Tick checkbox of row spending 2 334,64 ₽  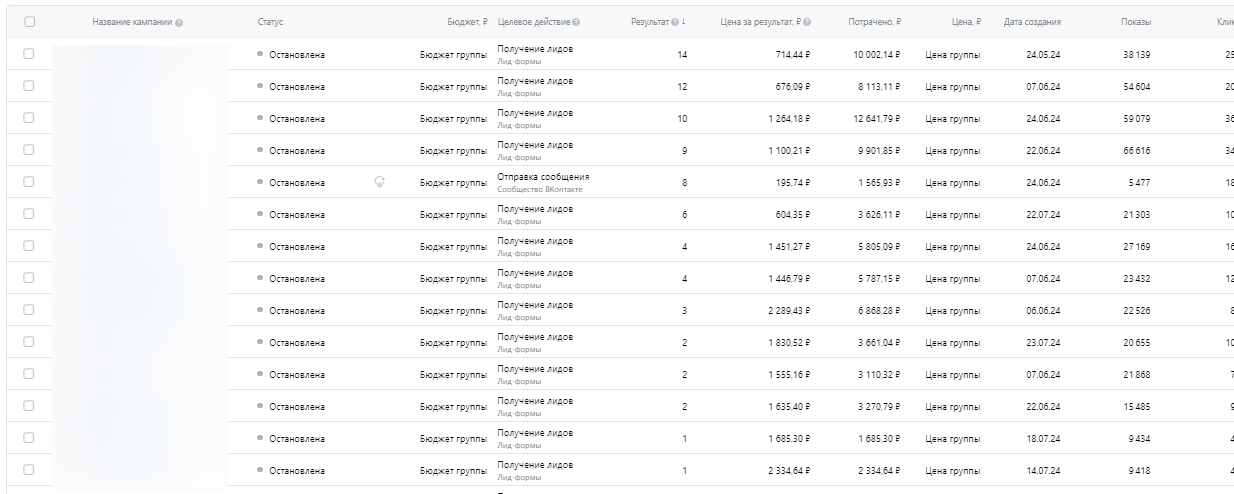[x=29, y=470]
